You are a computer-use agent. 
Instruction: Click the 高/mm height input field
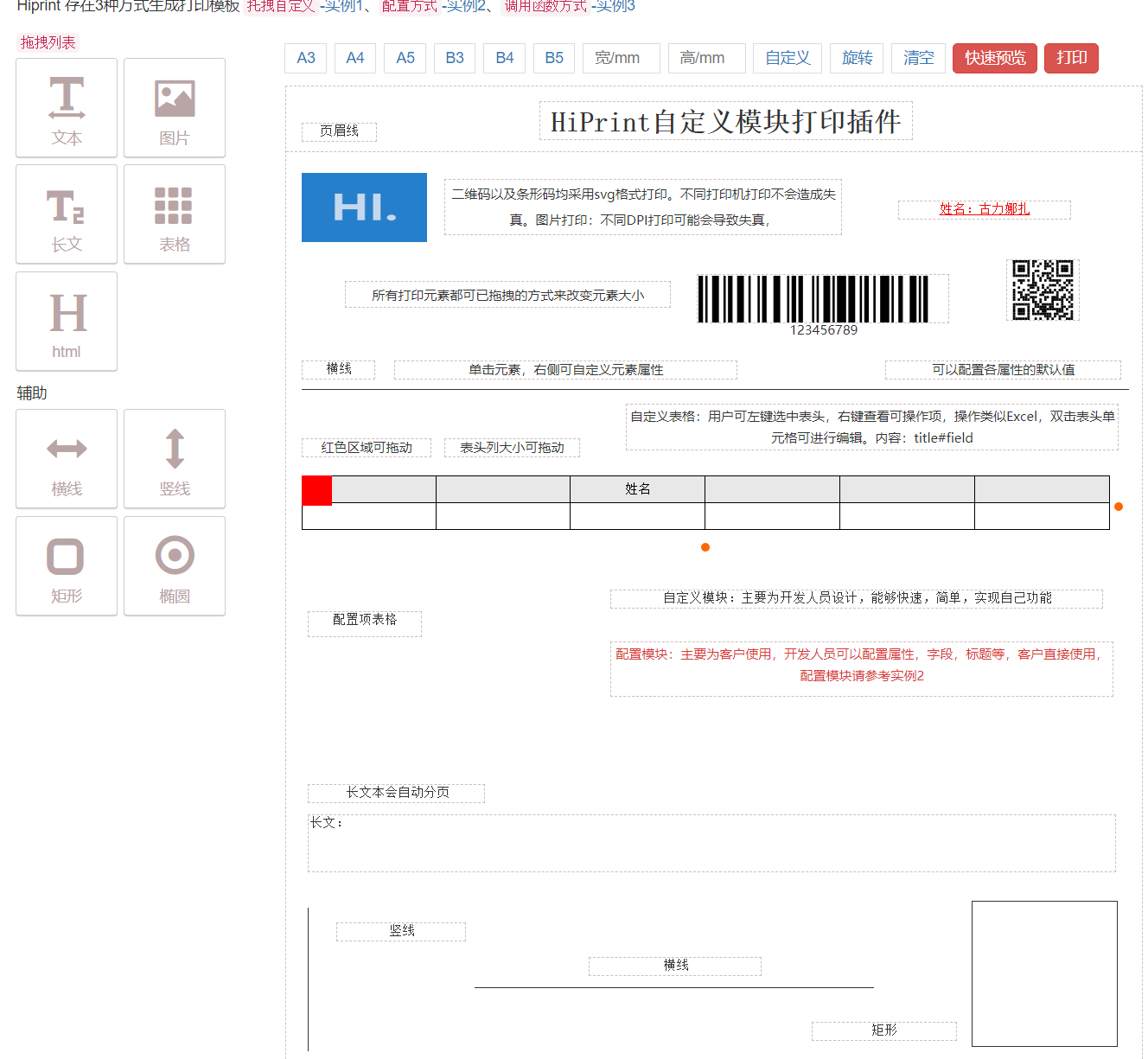pos(707,58)
